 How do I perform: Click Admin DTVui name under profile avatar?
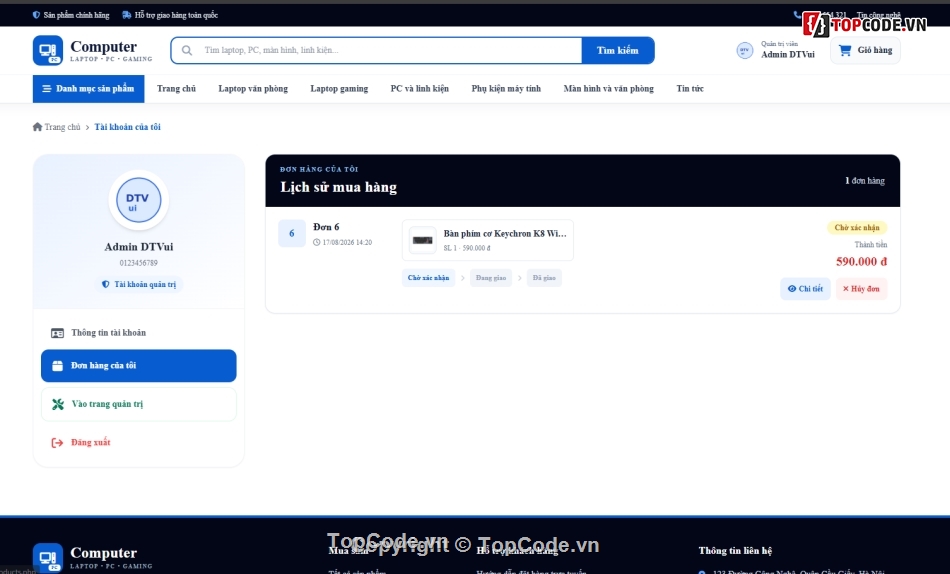(139, 247)
